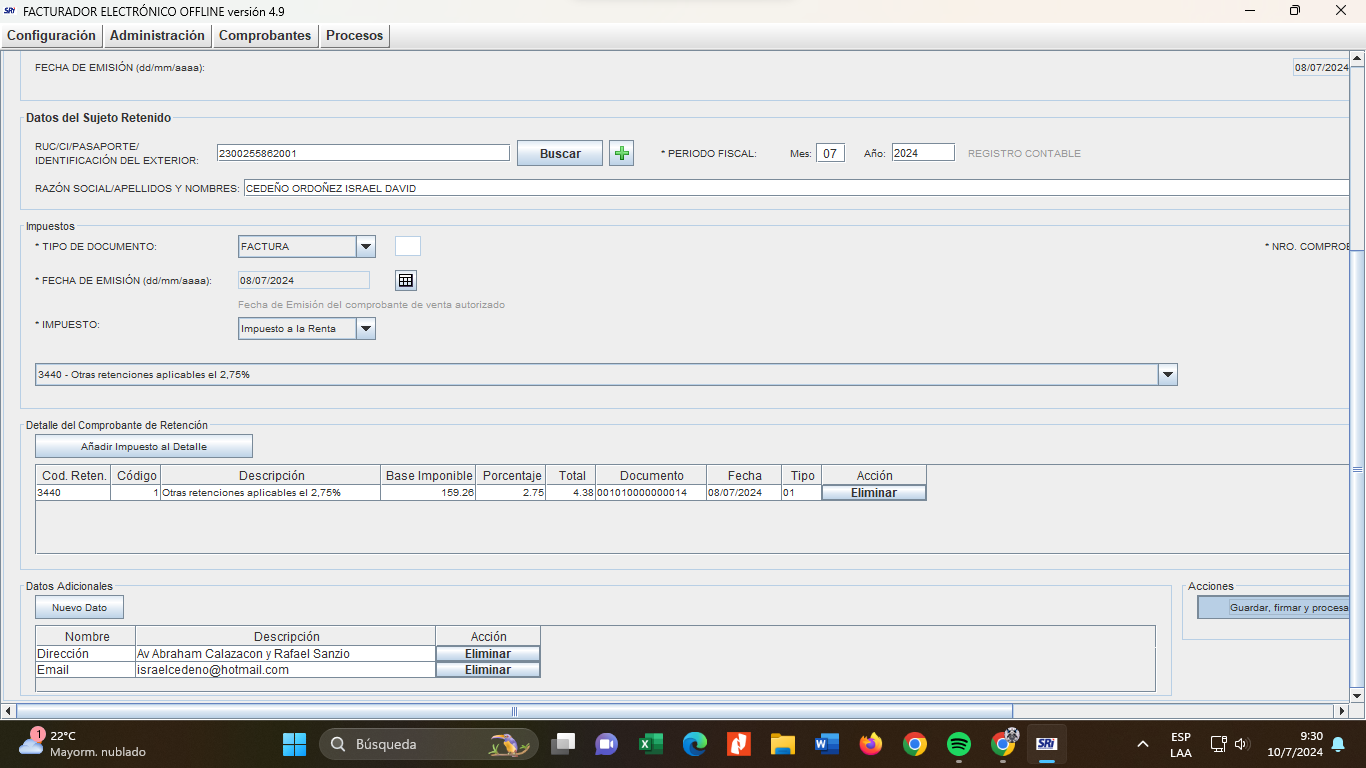Image resolution: width=1366 pixels, height=768 pixels.
Task: Open the calendar date picker icon
Action: pyautogui.click(x=406, y=280)
